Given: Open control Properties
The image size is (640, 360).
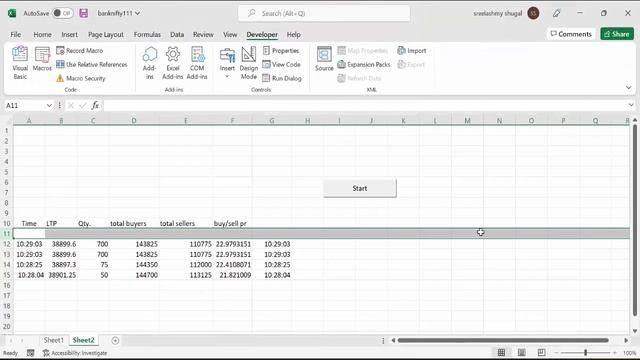Looking at the screenshot, I should pyautogui.click(x=281, y=51).
